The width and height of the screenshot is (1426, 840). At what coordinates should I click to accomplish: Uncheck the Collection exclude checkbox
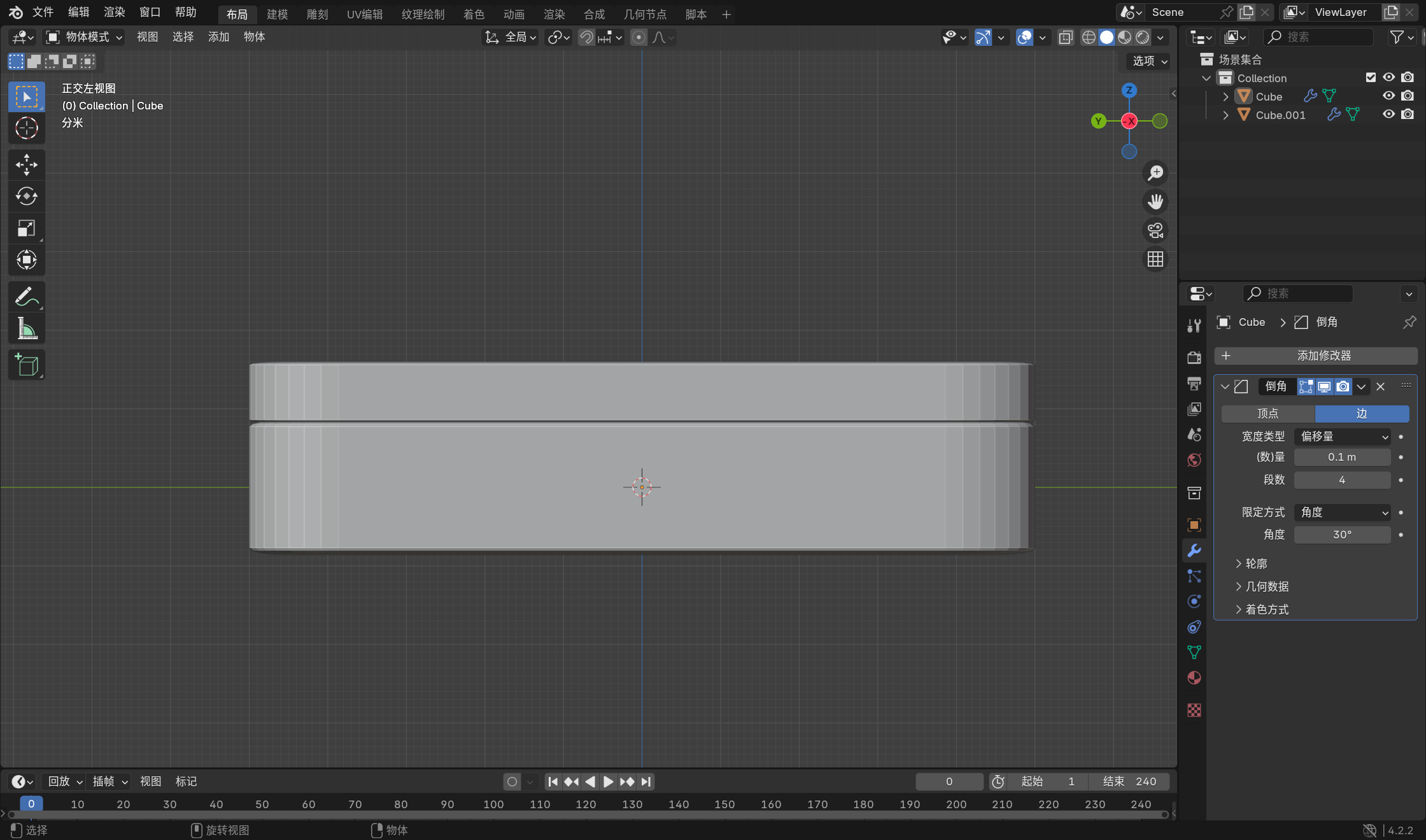(1371, 78)
